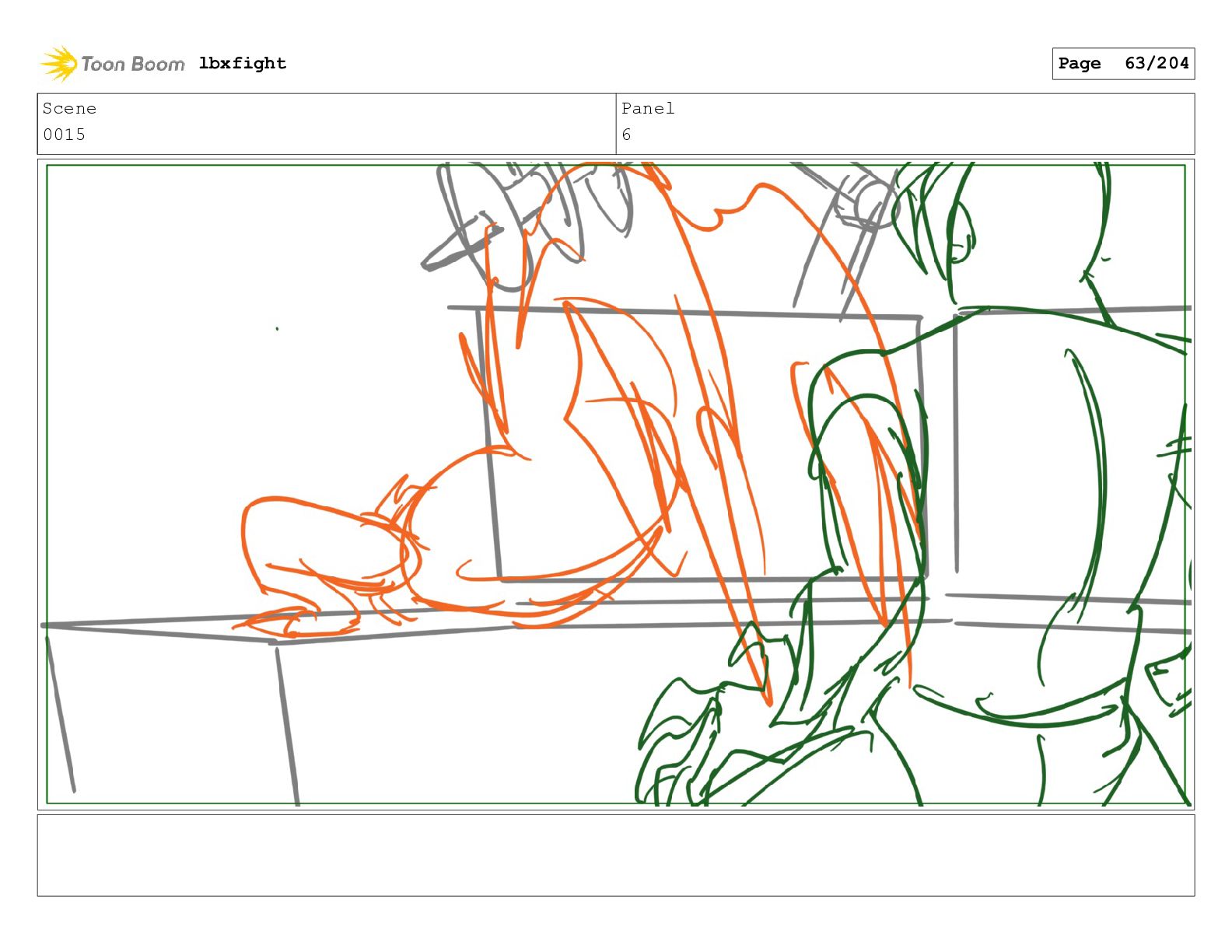1232x952 pixels.
Task: Click the Page 63/204 indicator box
Action: coord(1123,64)
